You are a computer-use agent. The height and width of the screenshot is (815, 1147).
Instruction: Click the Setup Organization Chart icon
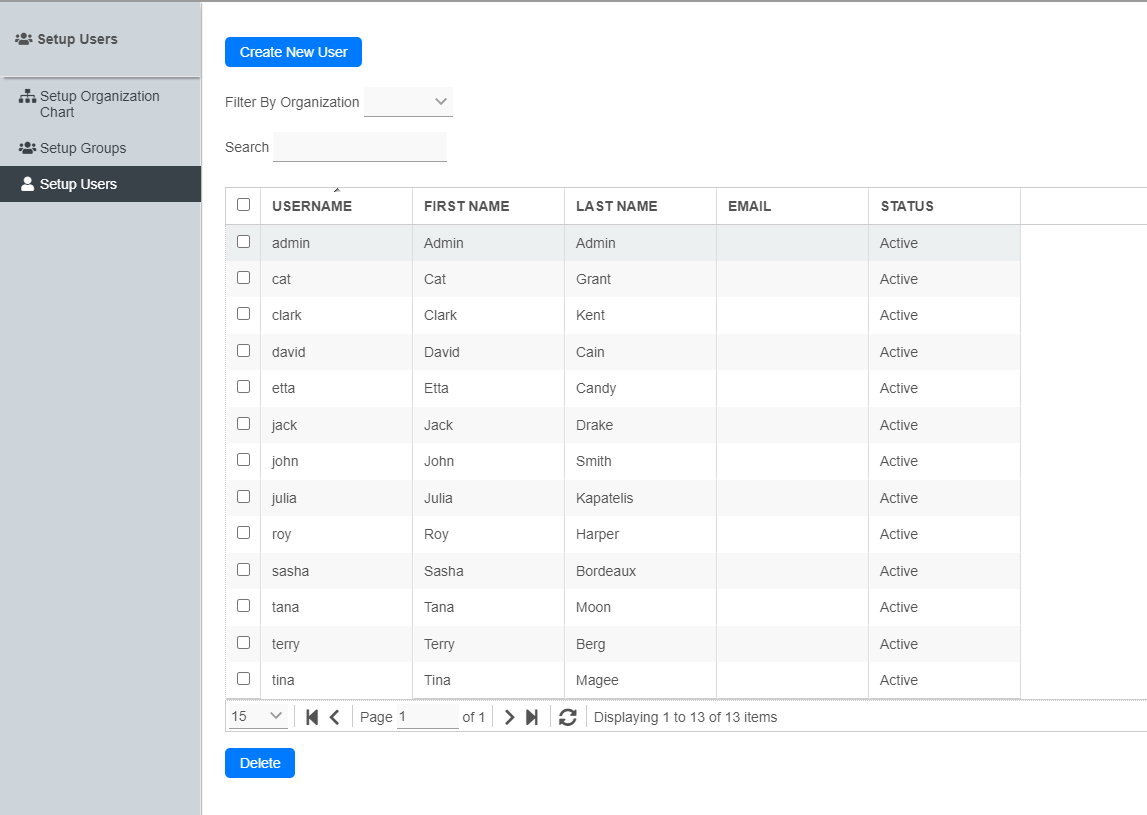[27, 96]
